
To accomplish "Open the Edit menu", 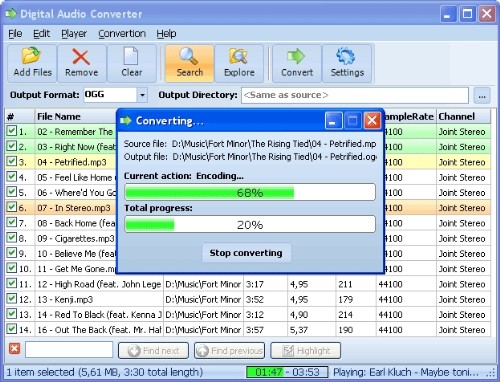I will pyautogui.click(x=41, y=34).
